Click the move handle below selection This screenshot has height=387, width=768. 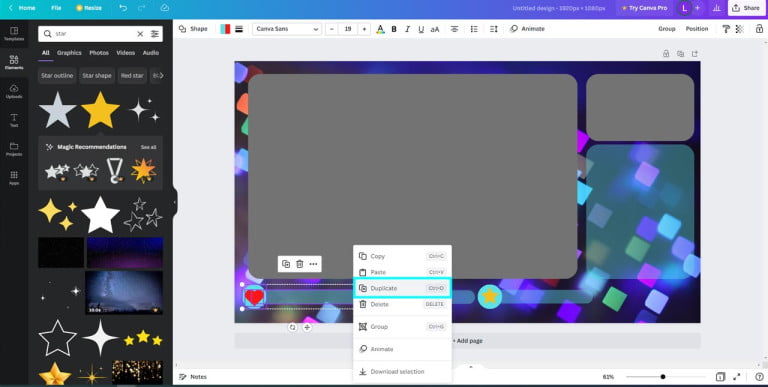coord(307,328)
